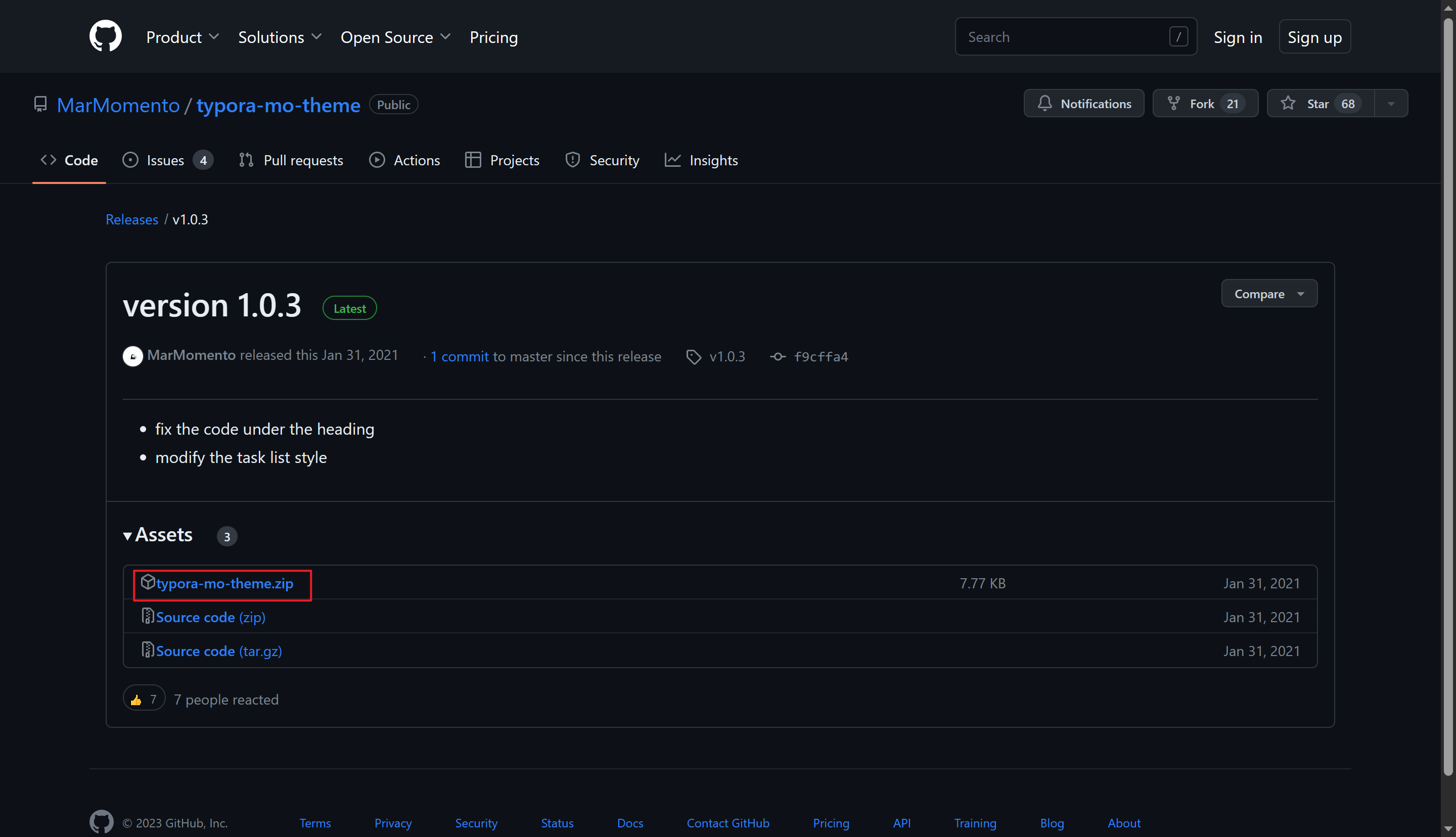Click the fork icon in the Fork button
Screen dimensions: 1456x837
tap(1173, 104)
